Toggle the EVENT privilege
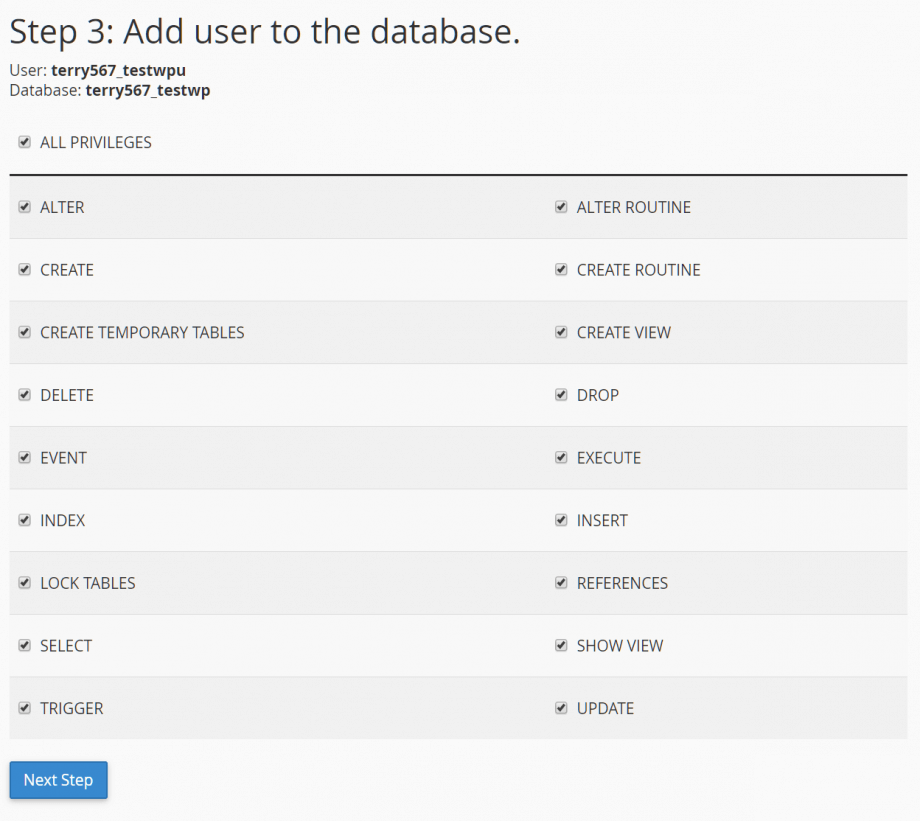This screenshot has height=821, width=920. (x=24, y=457)
